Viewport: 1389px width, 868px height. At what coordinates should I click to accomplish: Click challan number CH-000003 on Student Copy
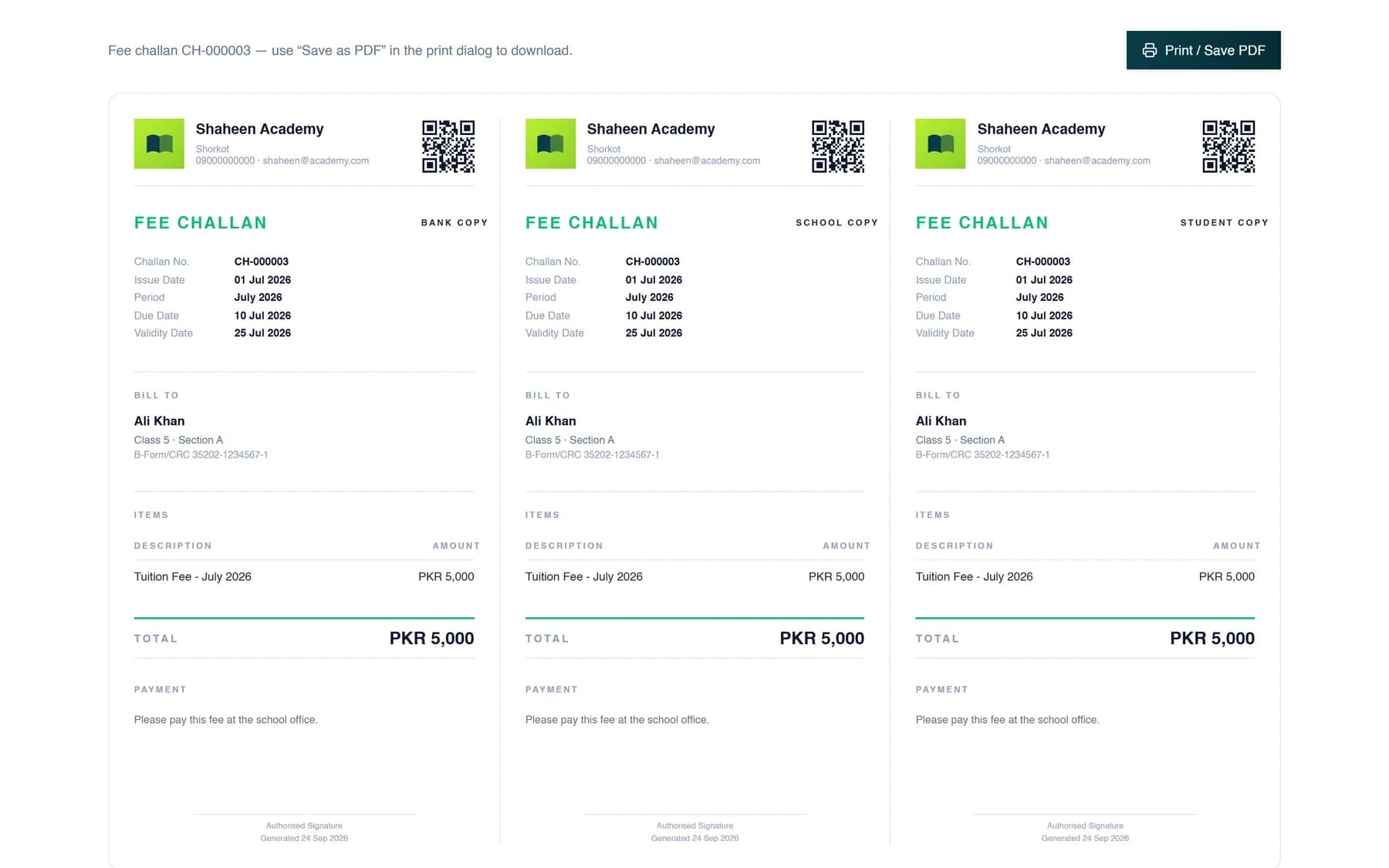pos(1043,262)
